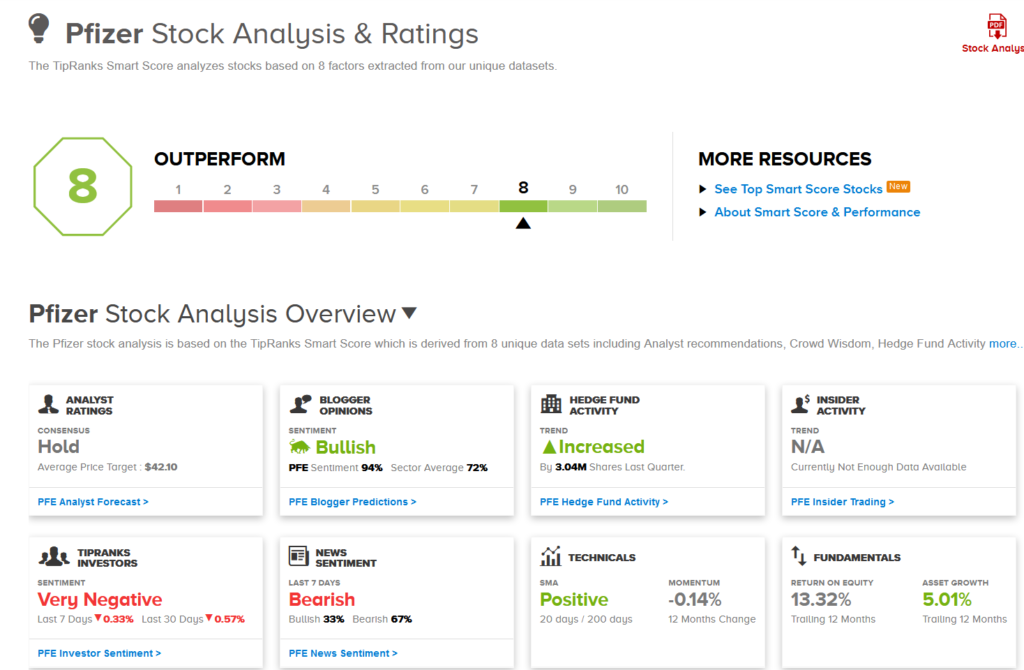This screenshot has width=1024, height=670.
Task: Open About Smart Score & Performance link
Action: click(816, 212)
